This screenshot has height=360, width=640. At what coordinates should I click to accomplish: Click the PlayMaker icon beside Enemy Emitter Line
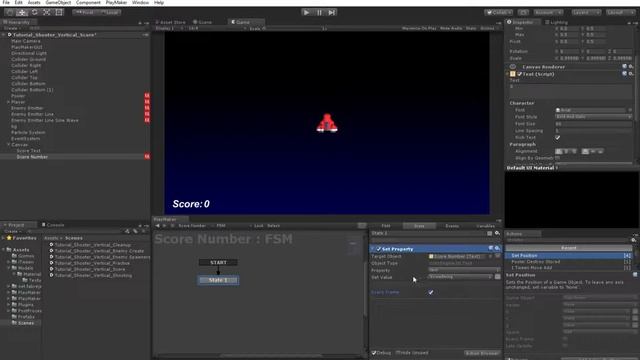[x=147, y=114]
